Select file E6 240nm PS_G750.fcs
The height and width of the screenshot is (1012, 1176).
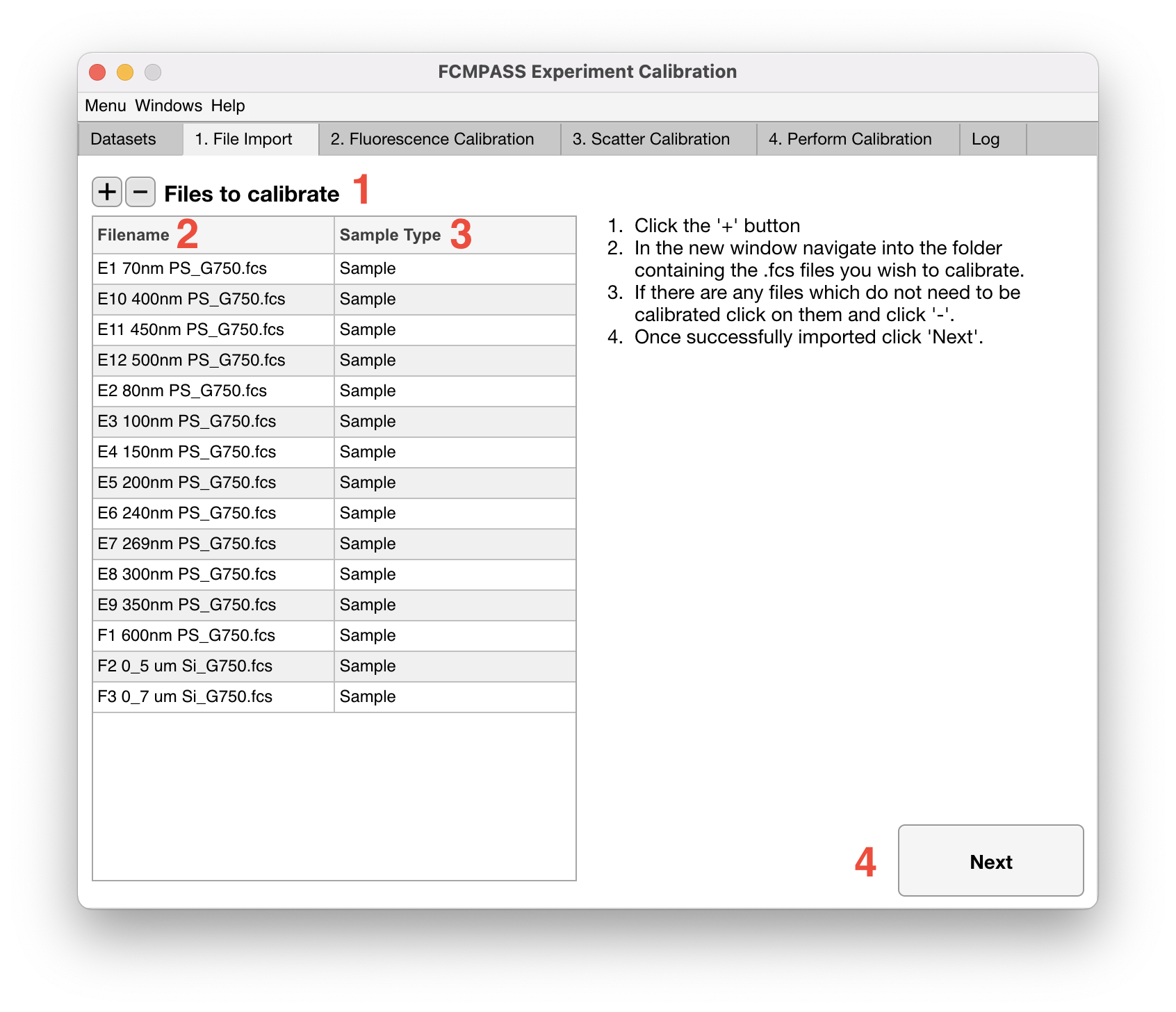click(213, 514)
